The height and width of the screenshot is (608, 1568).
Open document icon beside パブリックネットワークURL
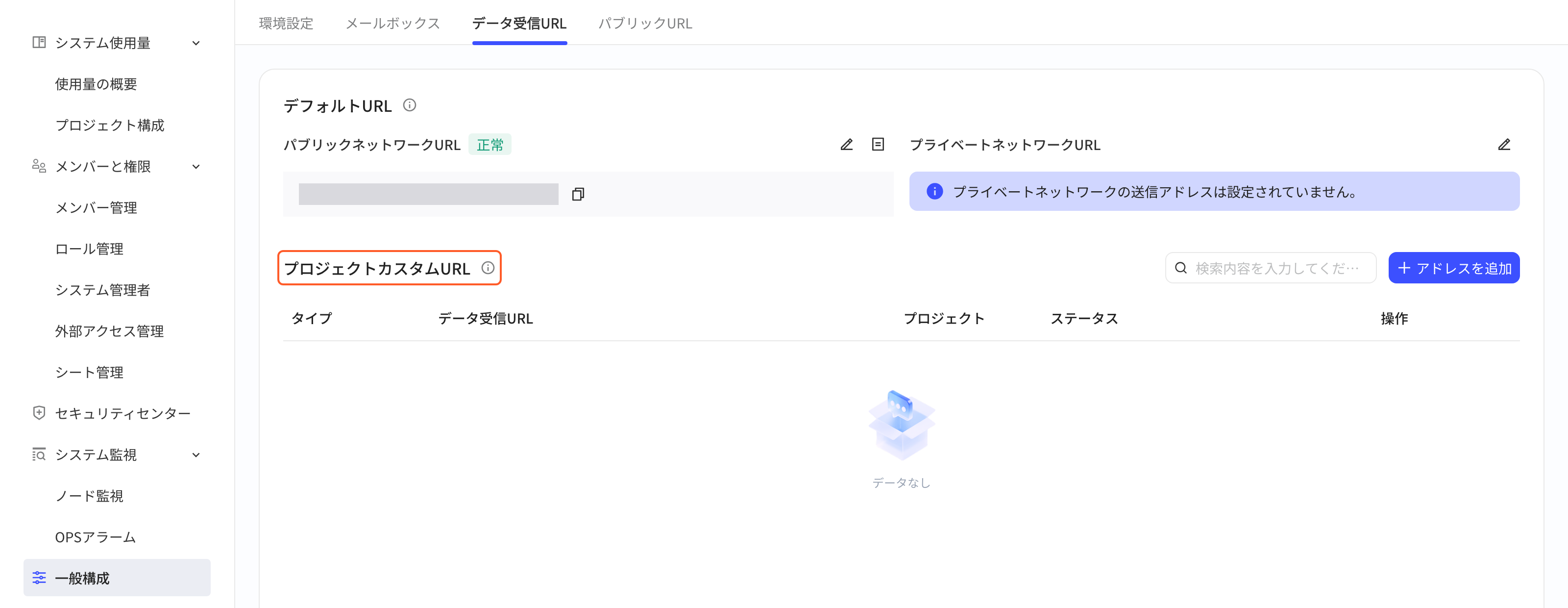[878, 144]
